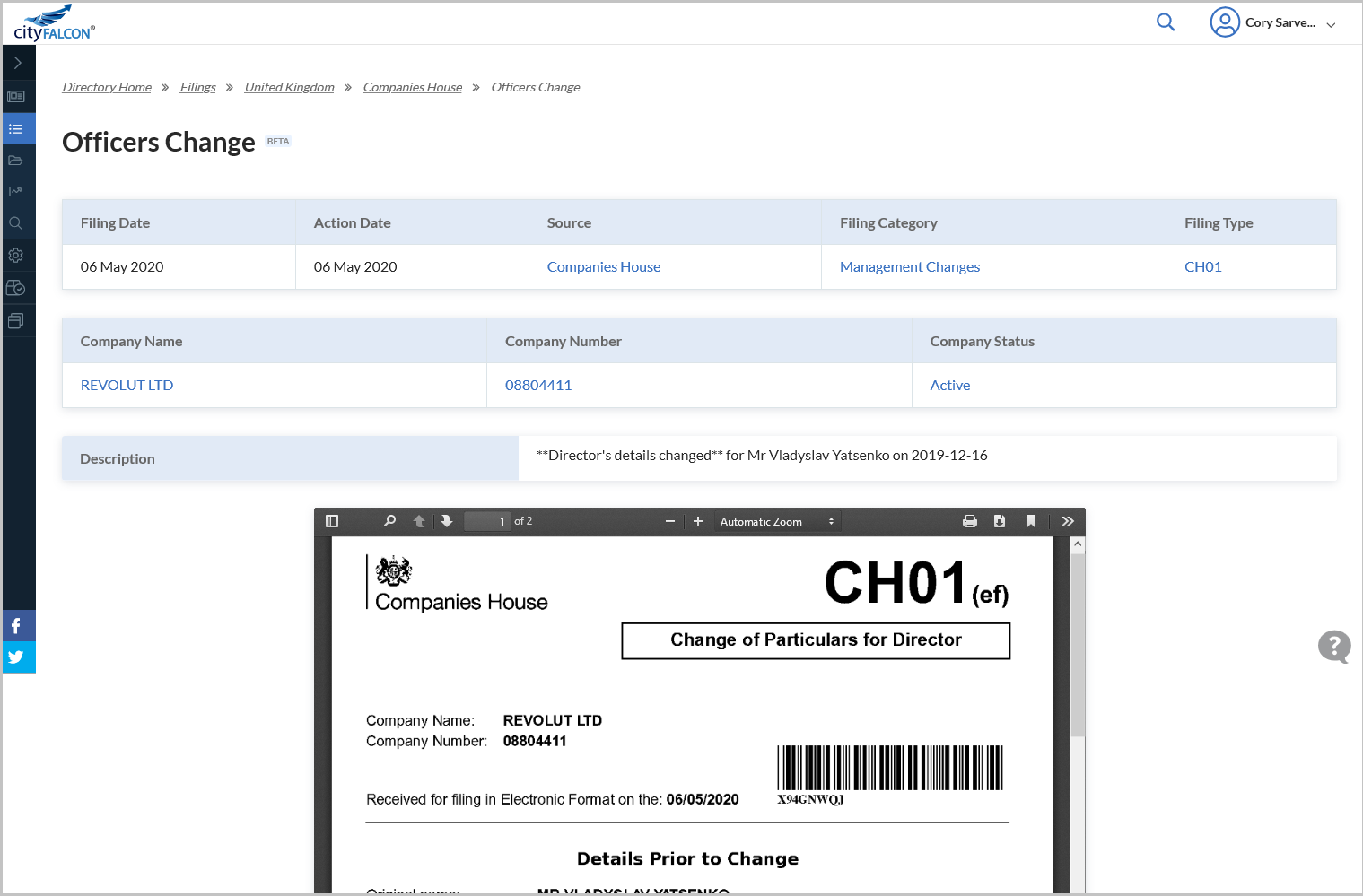Open the settings gear in the sidebar

click(16, 256)
